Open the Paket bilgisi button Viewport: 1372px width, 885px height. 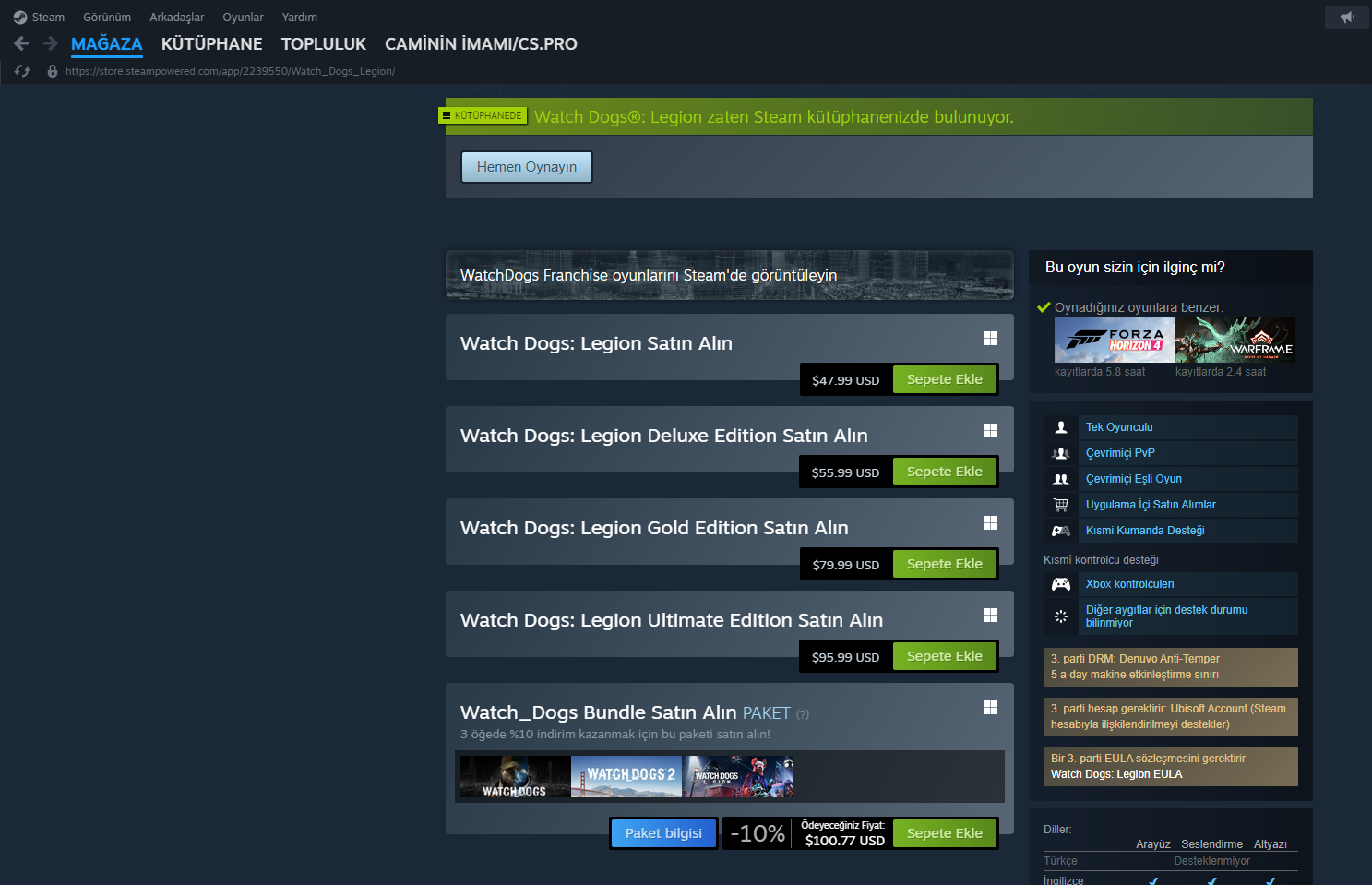663,833
